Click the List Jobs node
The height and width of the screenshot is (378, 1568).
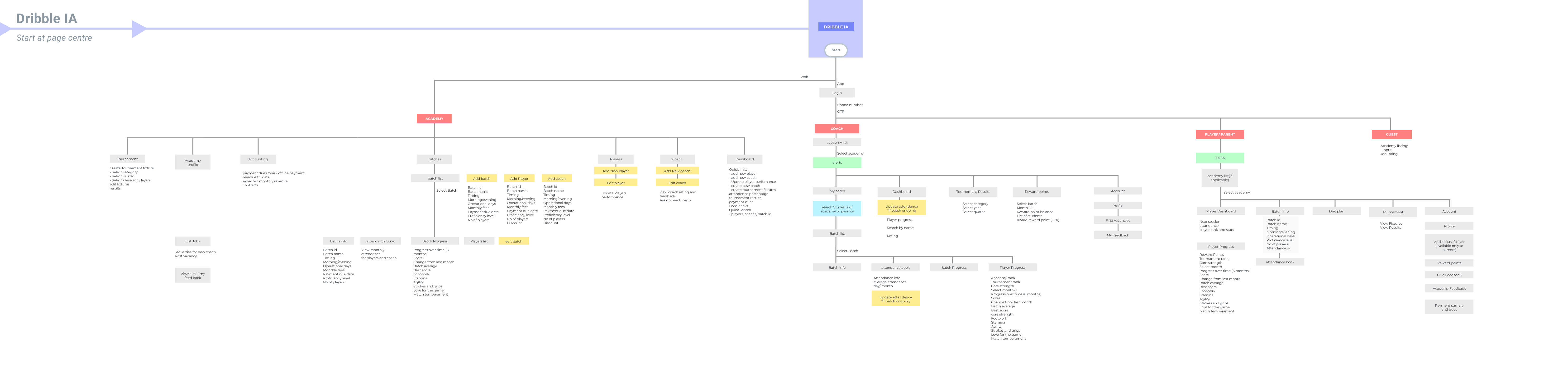click(x=193, y=241)
